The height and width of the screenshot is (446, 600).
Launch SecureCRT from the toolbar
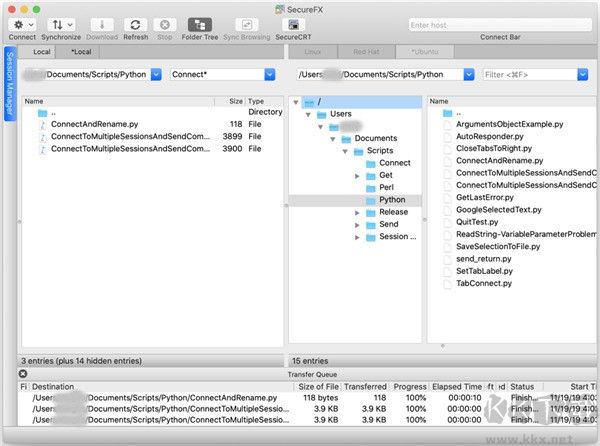(293, 23)
